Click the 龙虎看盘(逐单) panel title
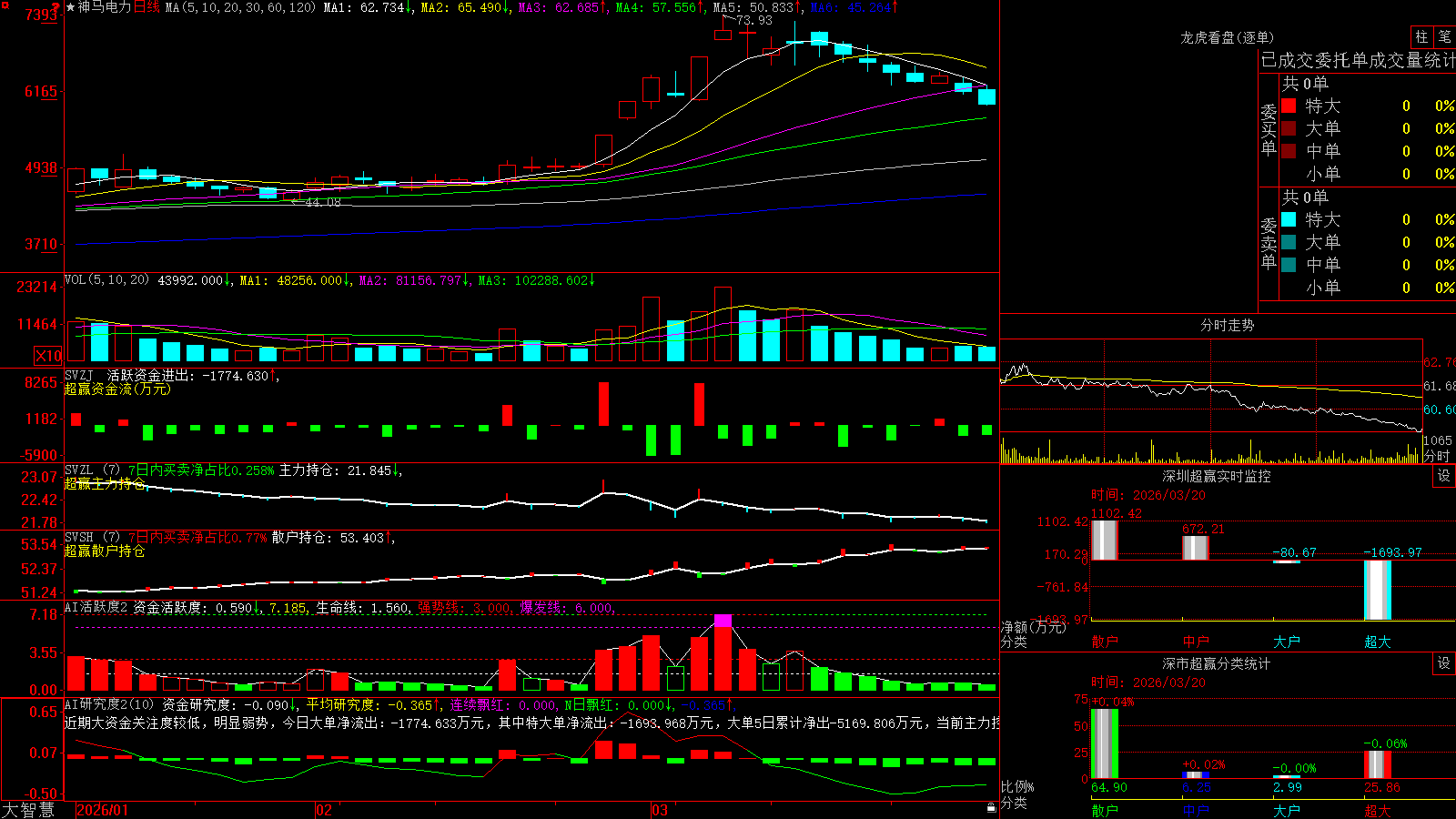Screen dimensions: 1456x819 [x=1227, y=37]
